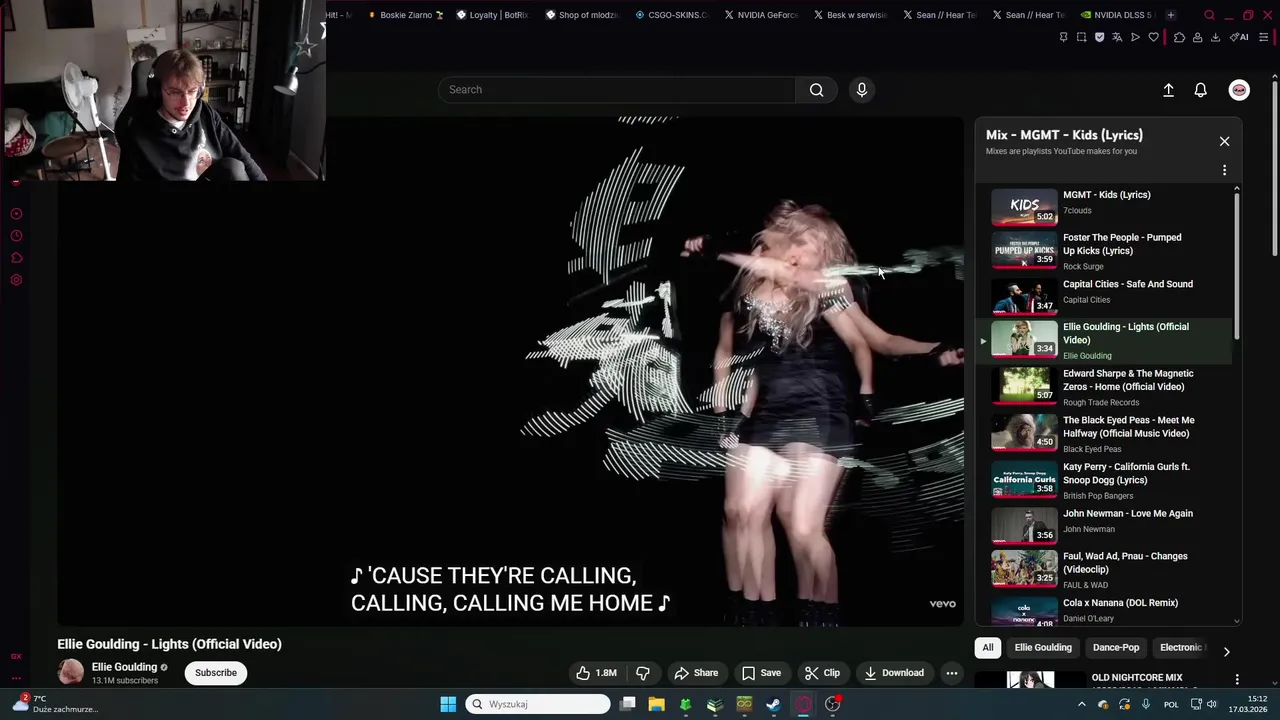
Task: Open the player play-arrow toolbar icon
Action: point(1135,38)
